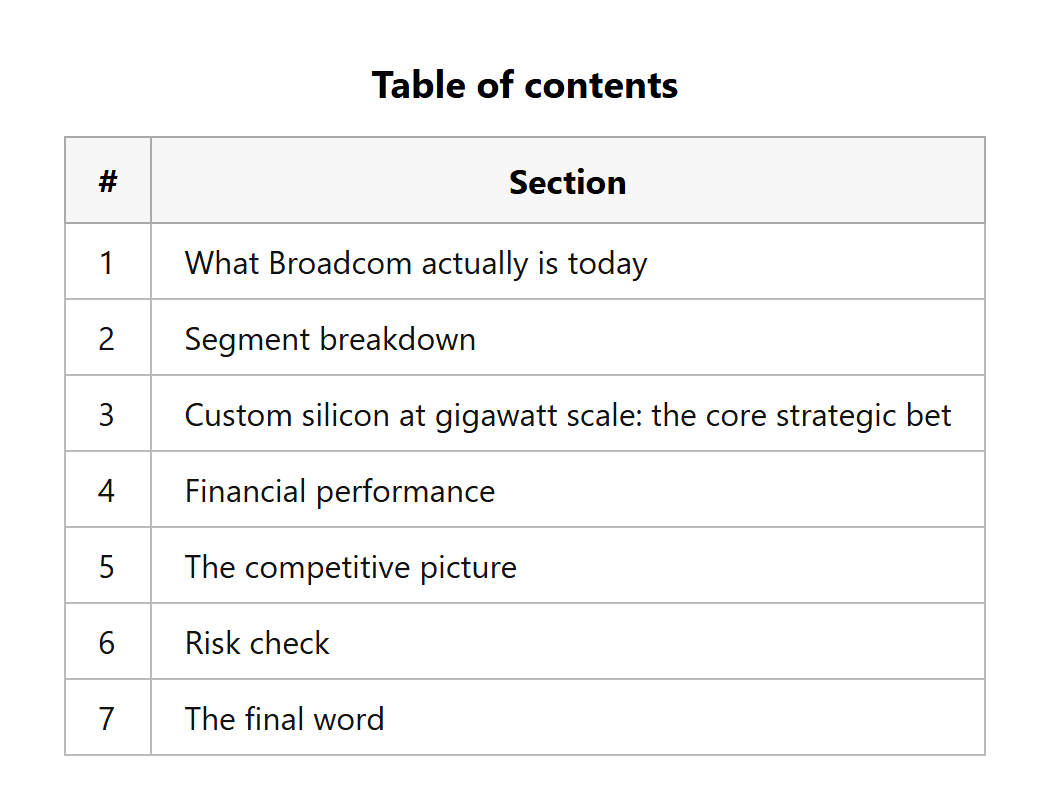Open the 'Financial performance' section

click(x=340, y=491)
